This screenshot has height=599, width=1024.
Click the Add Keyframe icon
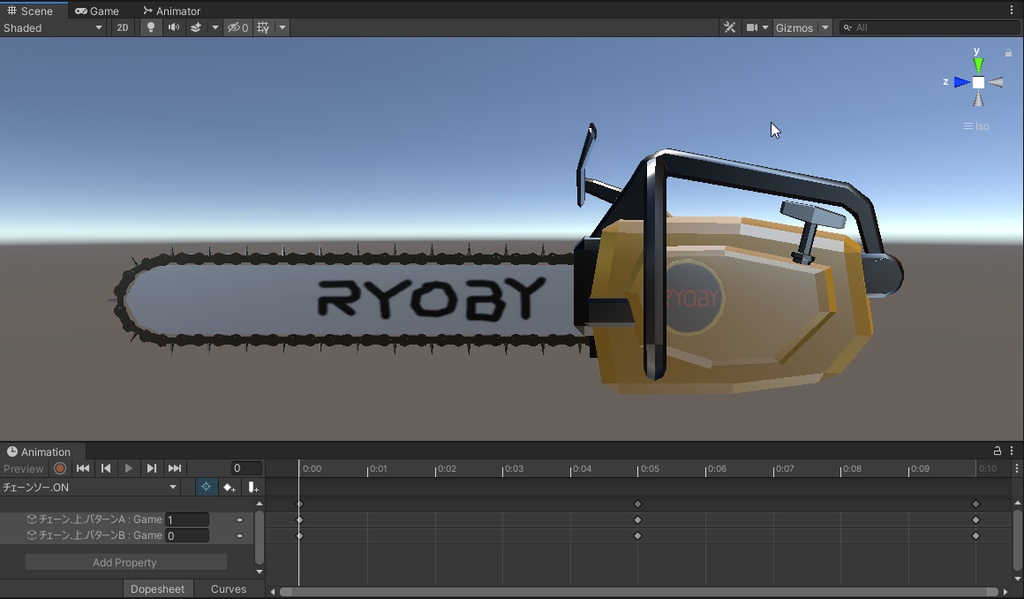[229, 487]
